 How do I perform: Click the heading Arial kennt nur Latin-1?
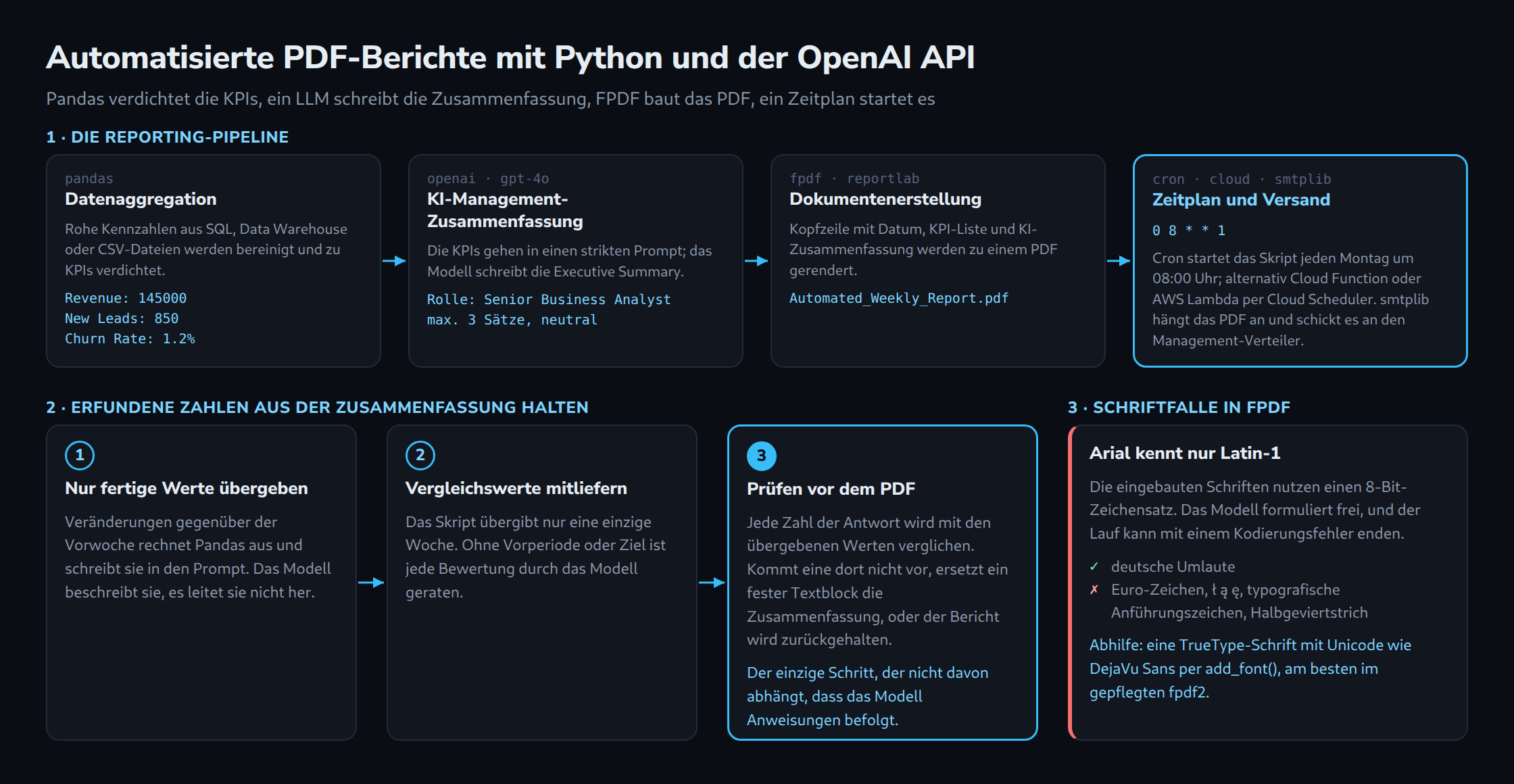[x=1185, y=453]
